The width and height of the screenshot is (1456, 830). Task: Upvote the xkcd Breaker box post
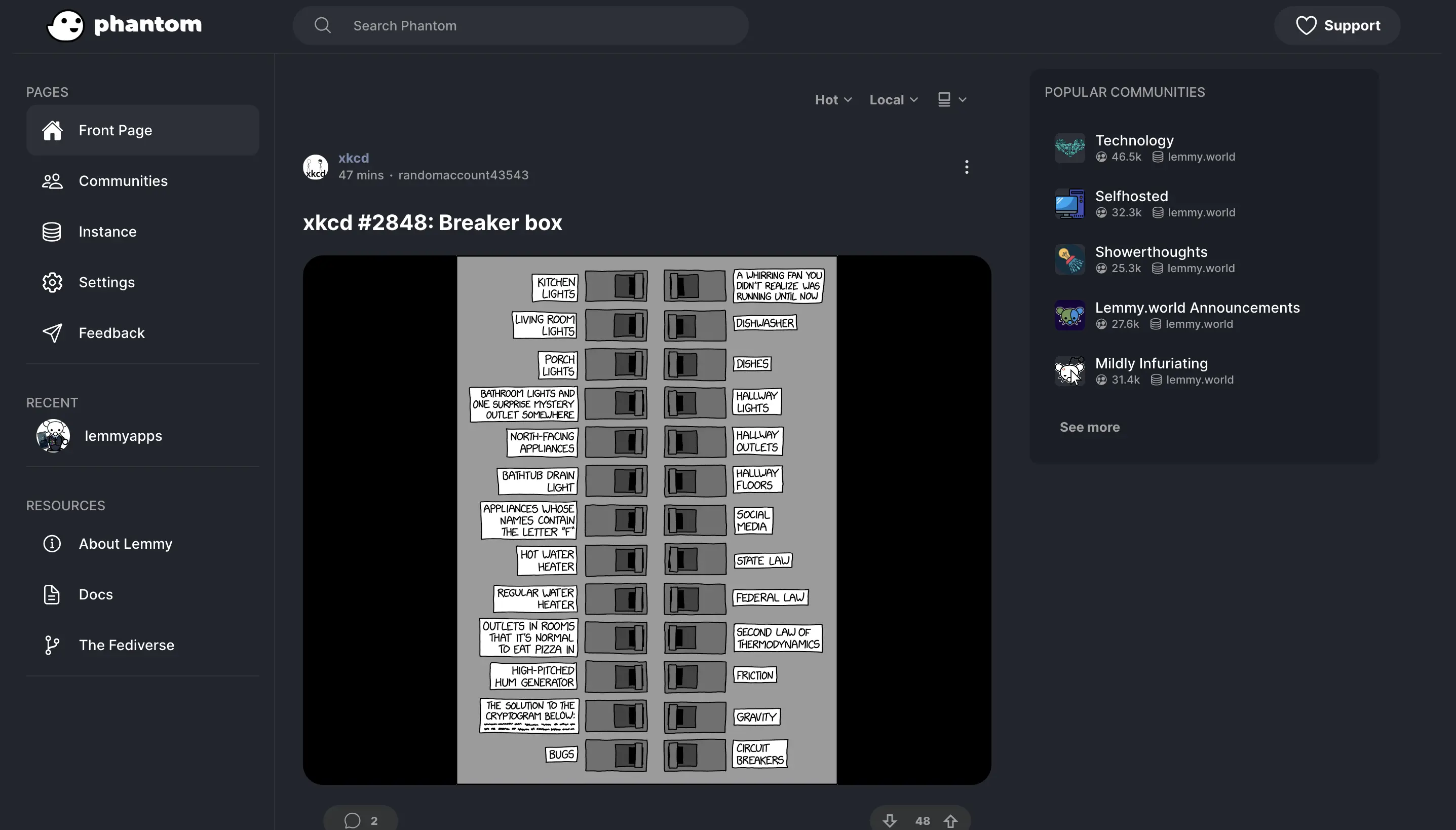point(950,821)
